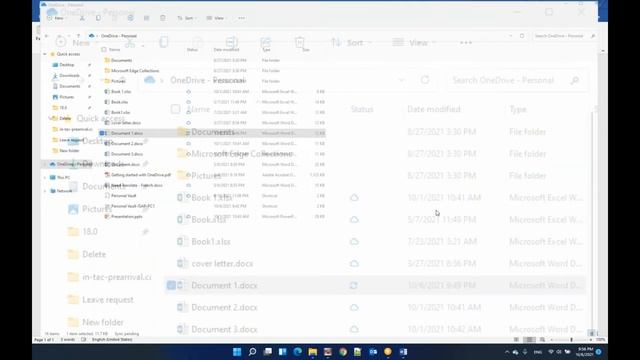Open the Sort menu in small Explorer toolbar
This screenshot has height=360, width=640.
187,18
